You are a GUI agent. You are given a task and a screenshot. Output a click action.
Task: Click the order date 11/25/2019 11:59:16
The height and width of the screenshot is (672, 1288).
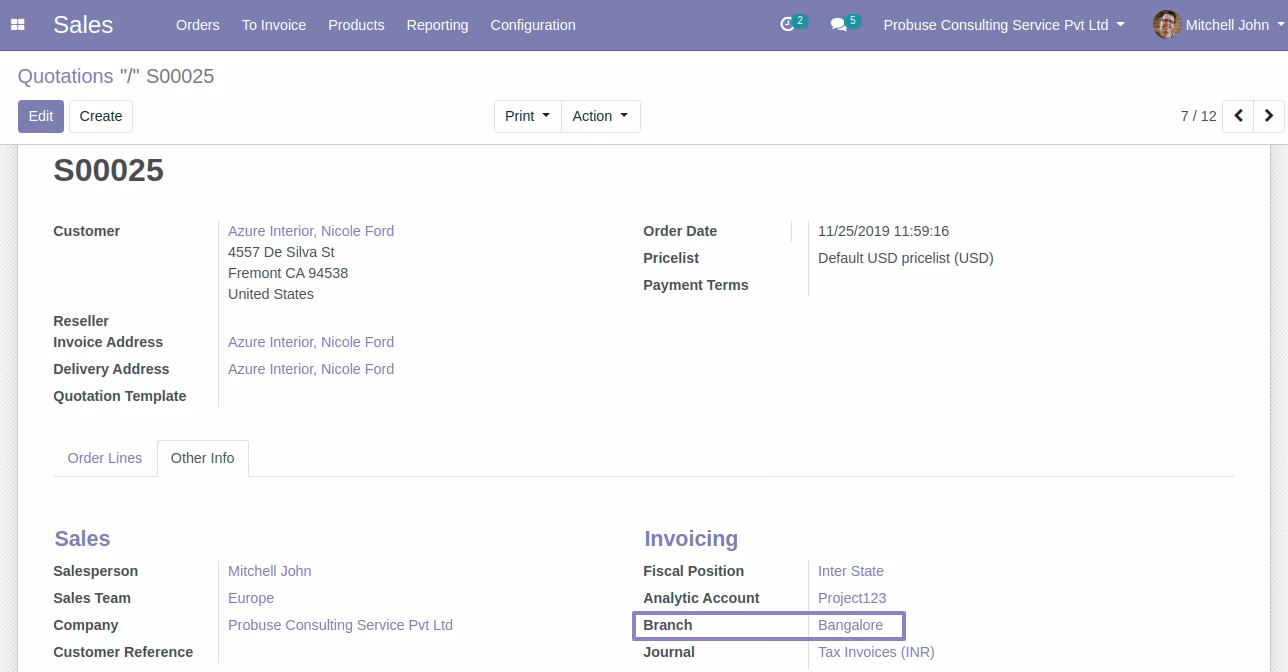884,231
